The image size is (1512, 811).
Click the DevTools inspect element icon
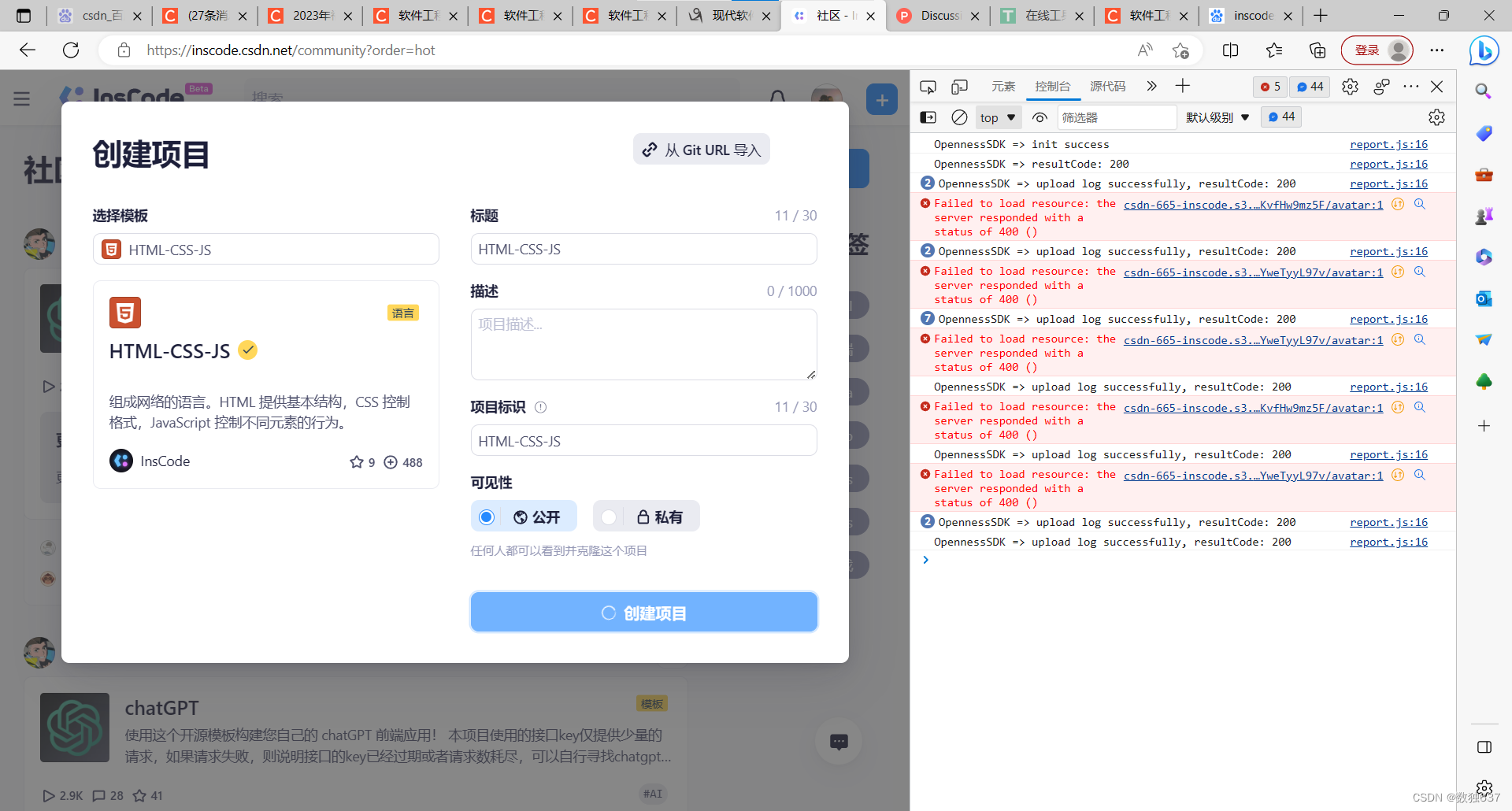[x=928, y=87]
